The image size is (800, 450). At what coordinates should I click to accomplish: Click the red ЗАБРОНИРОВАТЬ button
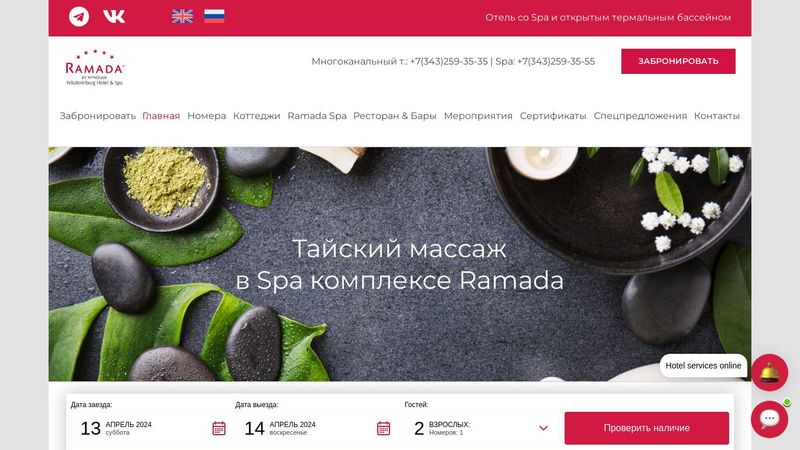tap(678, 61)
